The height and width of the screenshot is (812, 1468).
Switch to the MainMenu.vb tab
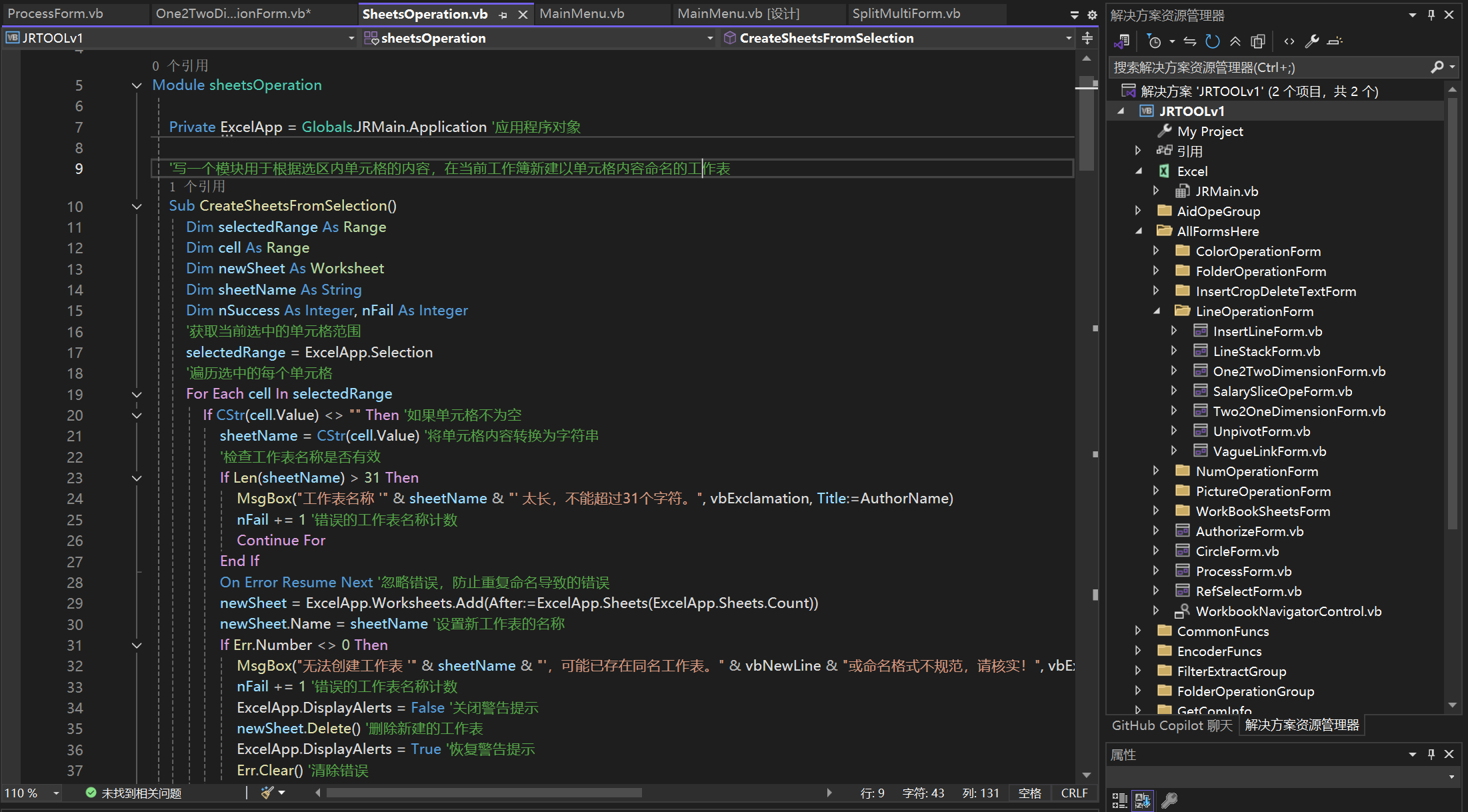click(x=581, y=13)
